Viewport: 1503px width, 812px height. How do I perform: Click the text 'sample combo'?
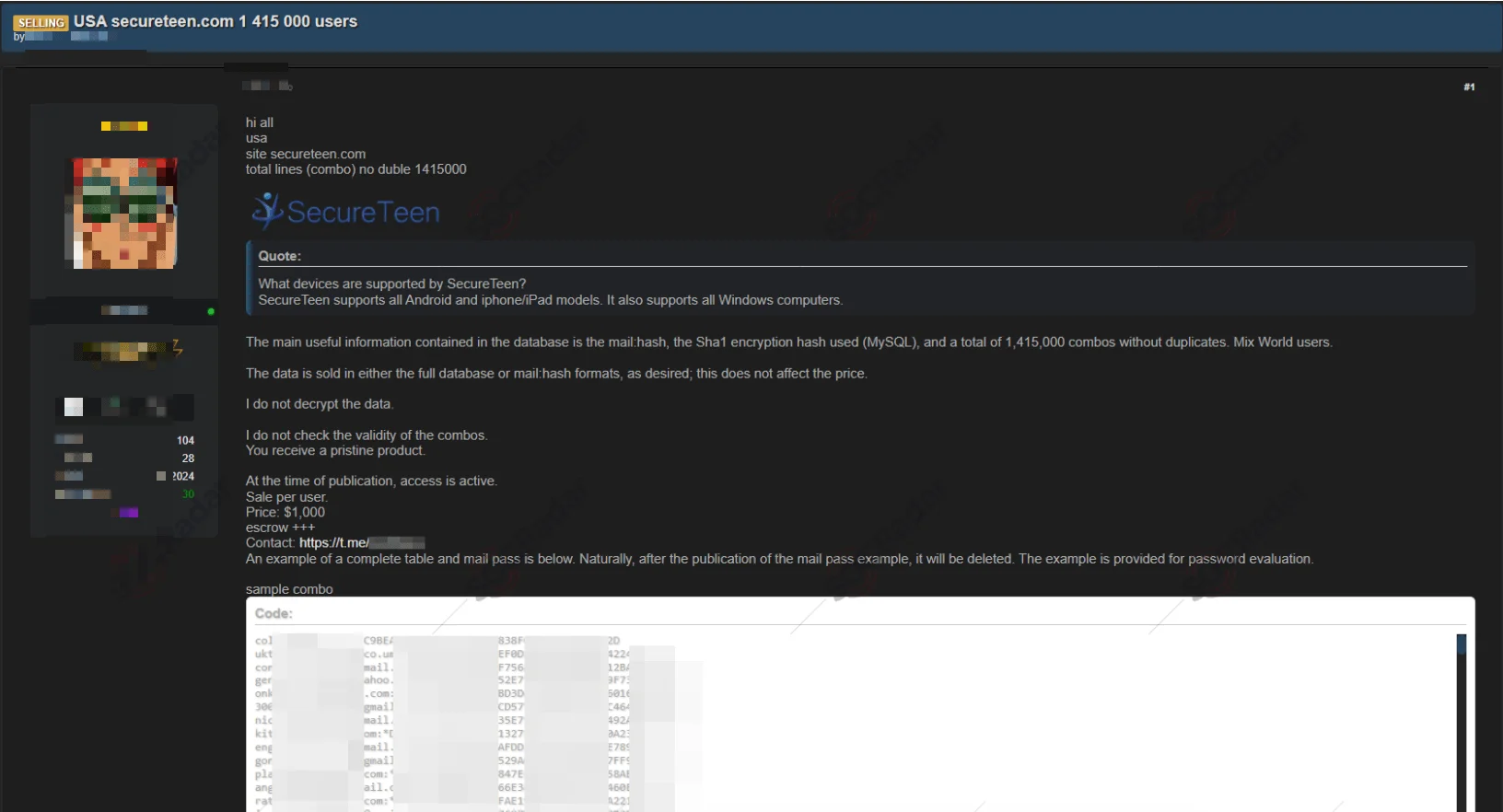click(289, 589)
